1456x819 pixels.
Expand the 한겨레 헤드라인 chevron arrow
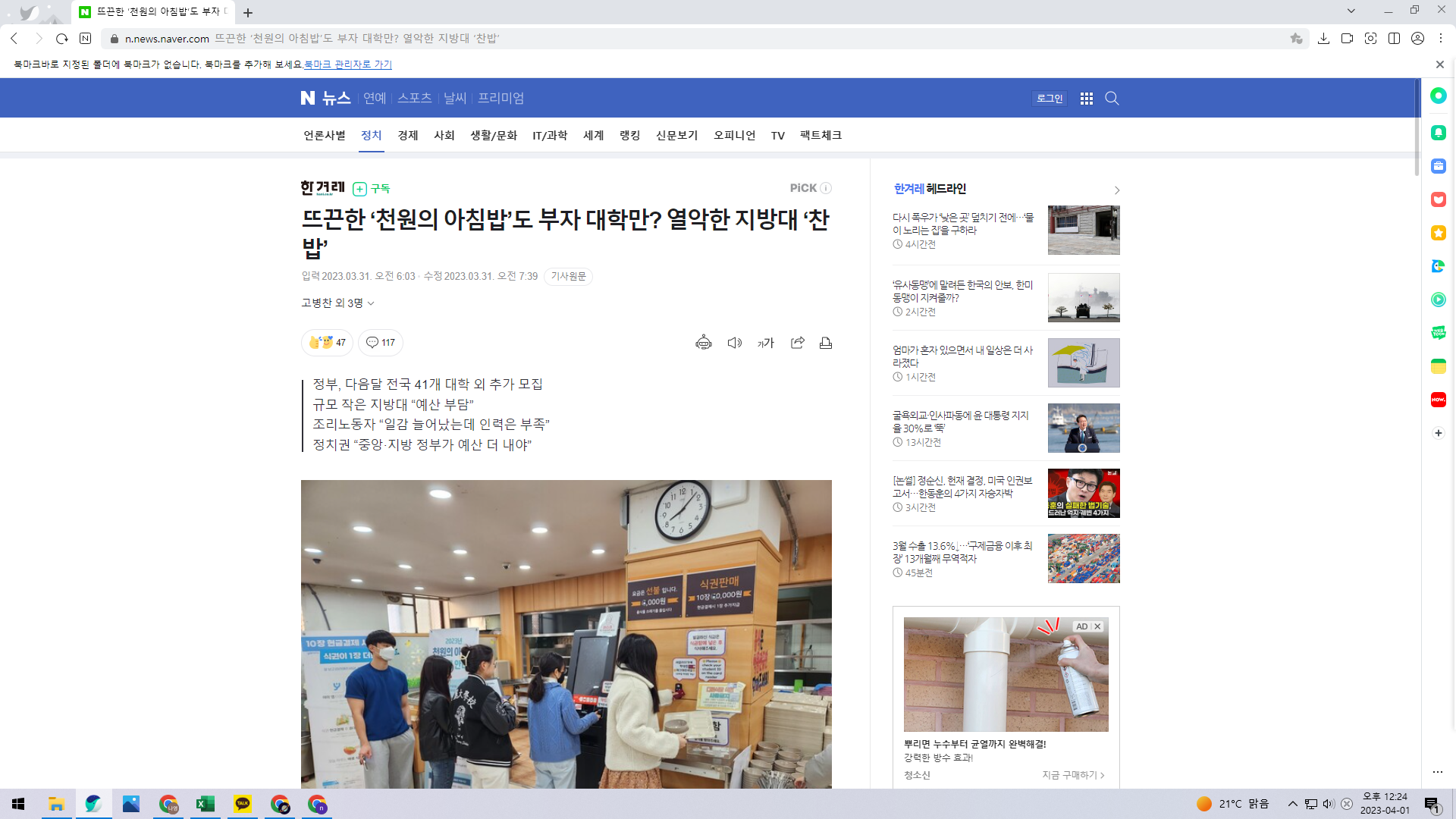(x=1116, y=190)
